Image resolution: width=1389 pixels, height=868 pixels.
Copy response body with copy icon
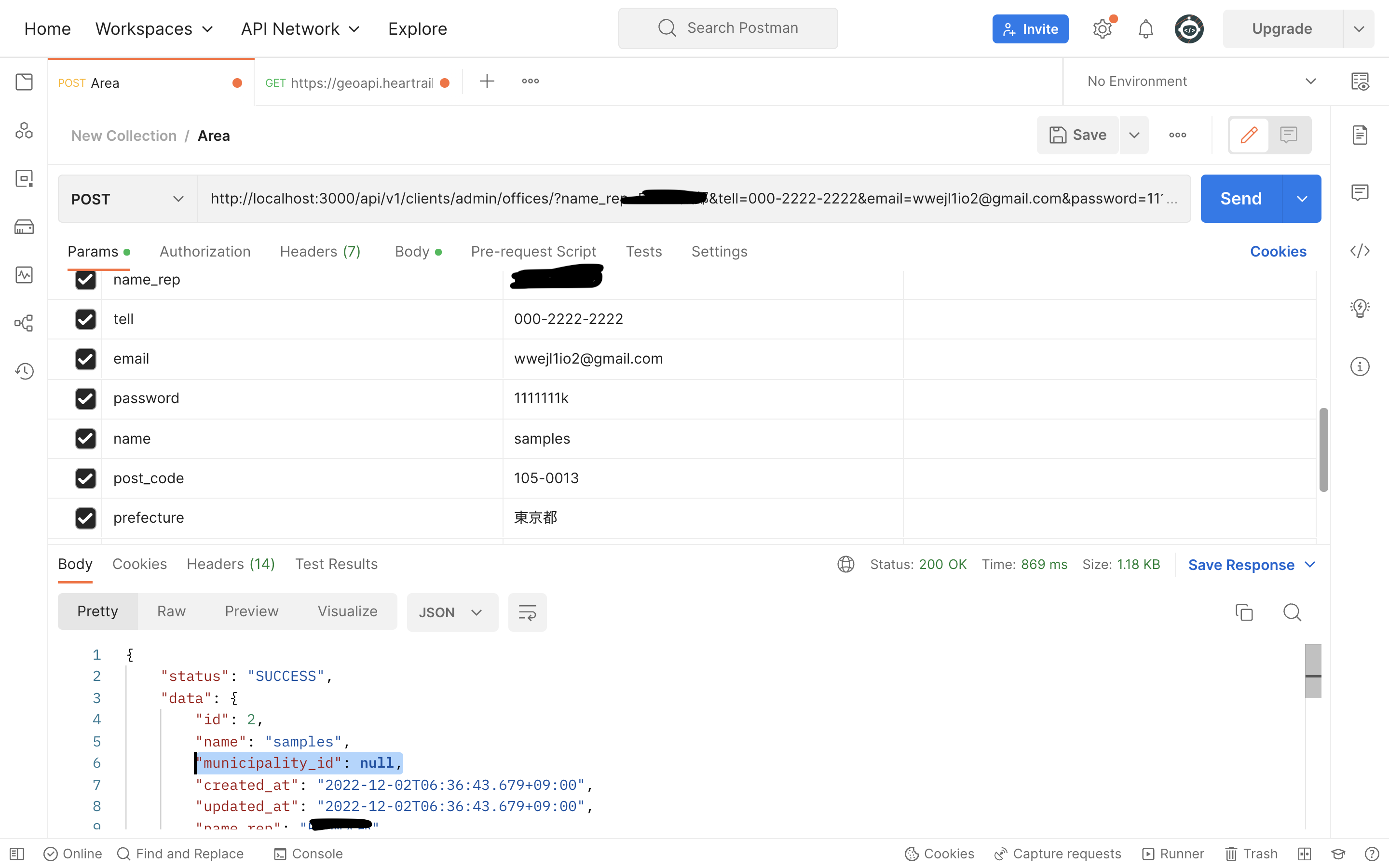(1244, 612)
